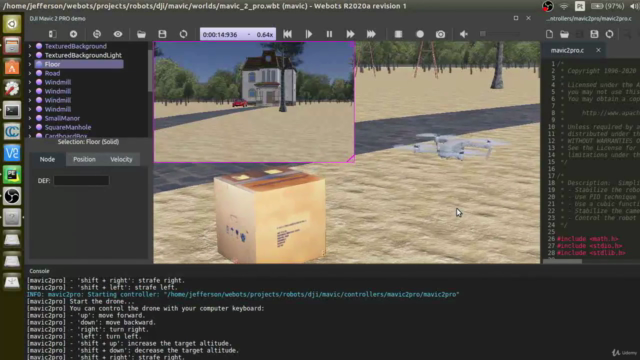Open Files manager from launcher
Image resolution: width=640 pixels, height=360 pixels.
[x=12, y=45]
